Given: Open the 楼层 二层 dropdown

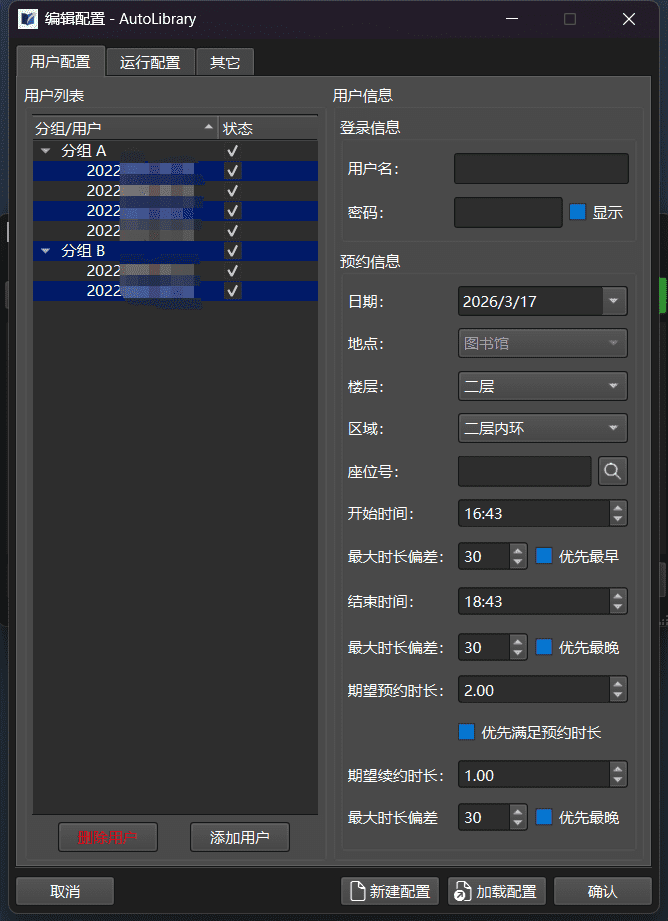Looking at the screenshot, I should (542, 386).
